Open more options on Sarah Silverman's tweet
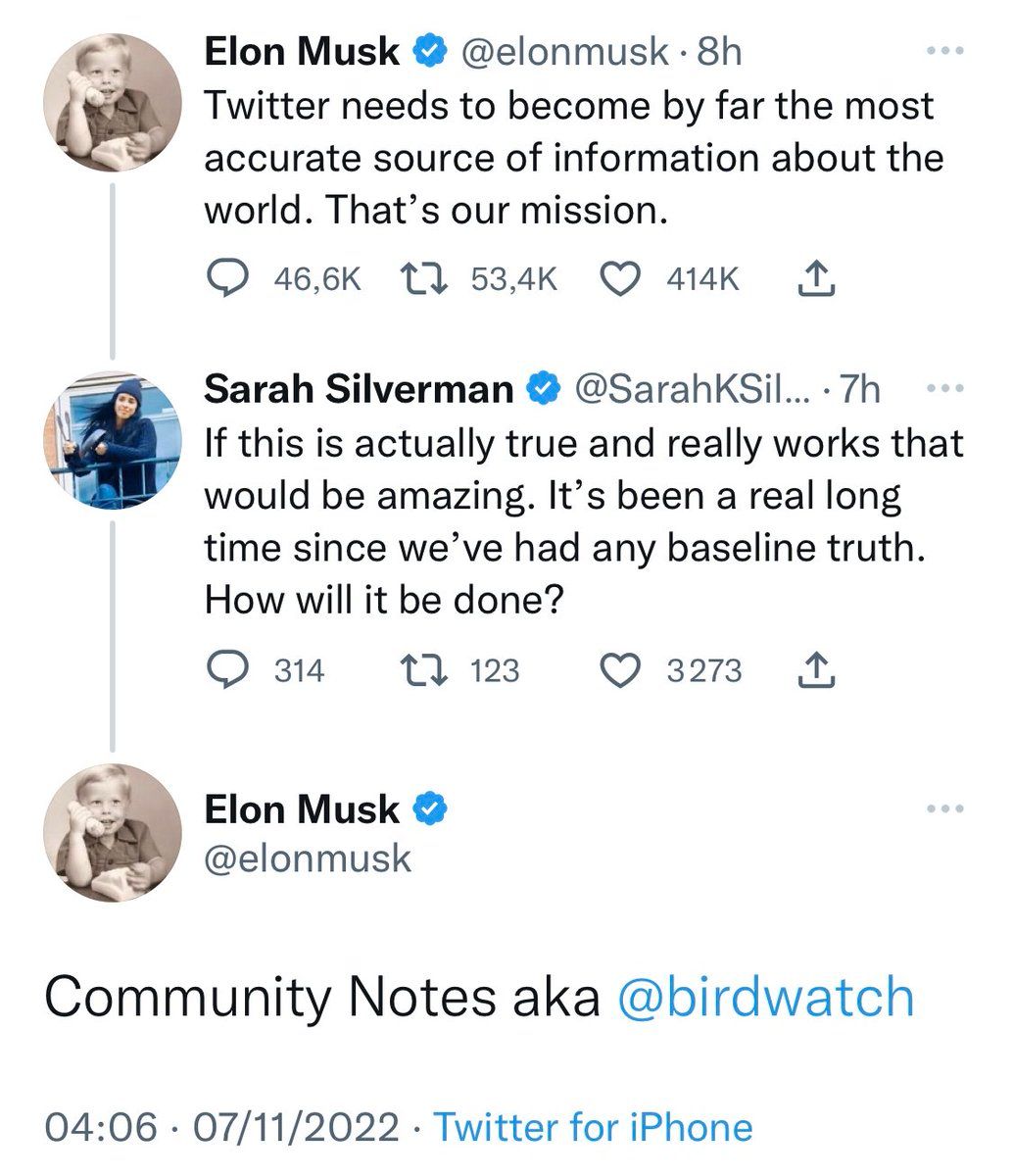Image resolution: width=1013 pixels, height=1176 pixels. click(x=945, y=389)
